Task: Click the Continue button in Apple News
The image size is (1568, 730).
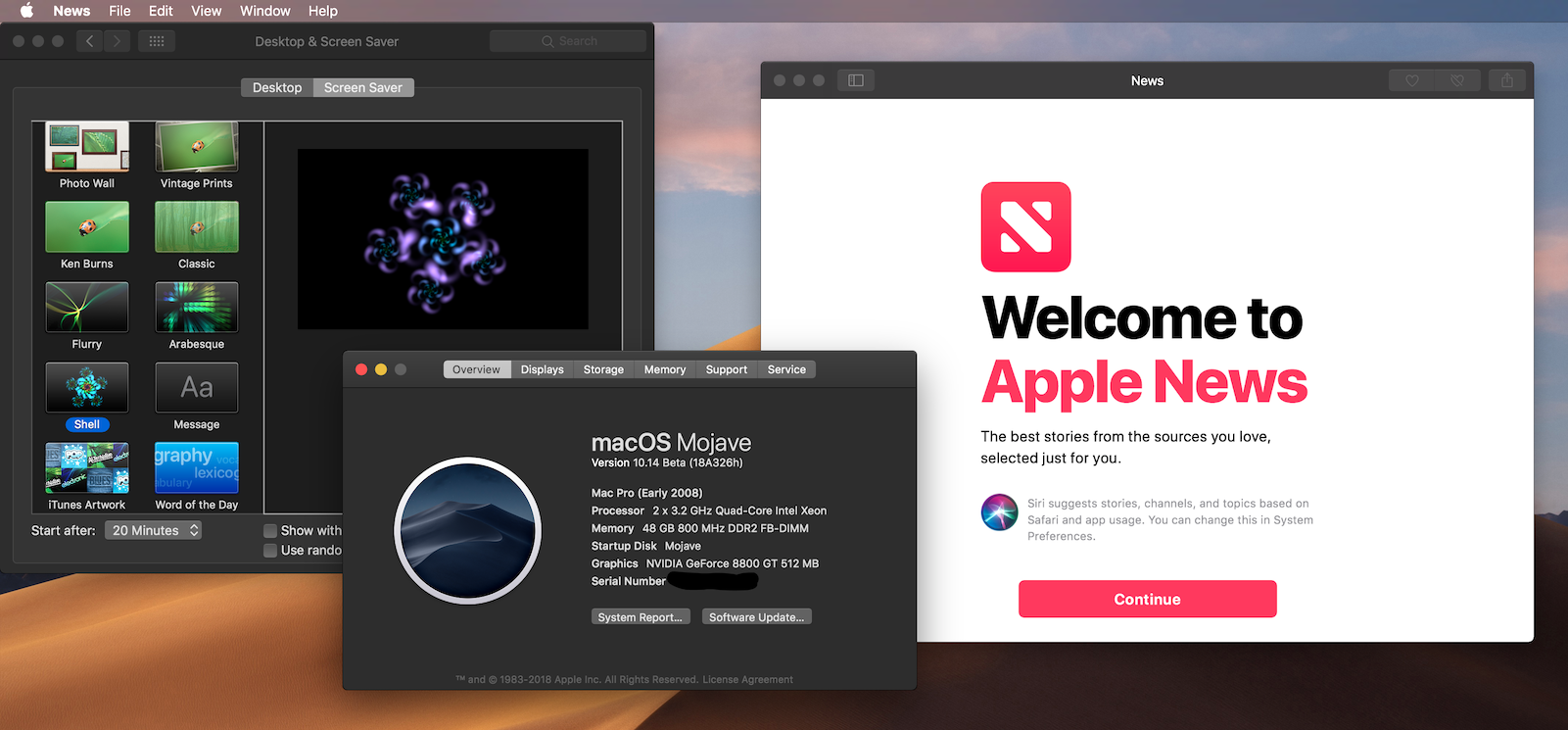Action: tap(1147, 599)
